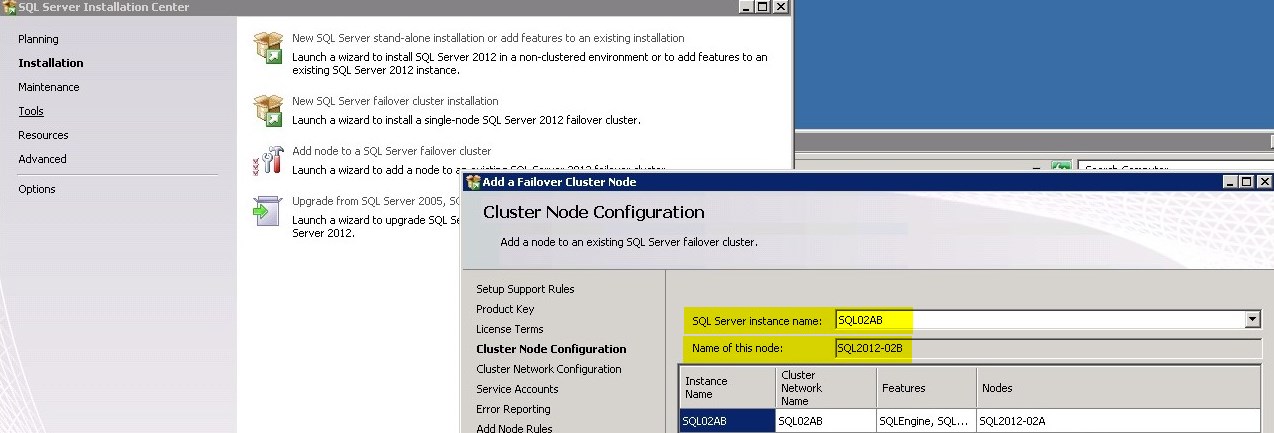Close the Add a Failover Cluster Node window
This screenshot has height=433, width=1274.
1264,182
